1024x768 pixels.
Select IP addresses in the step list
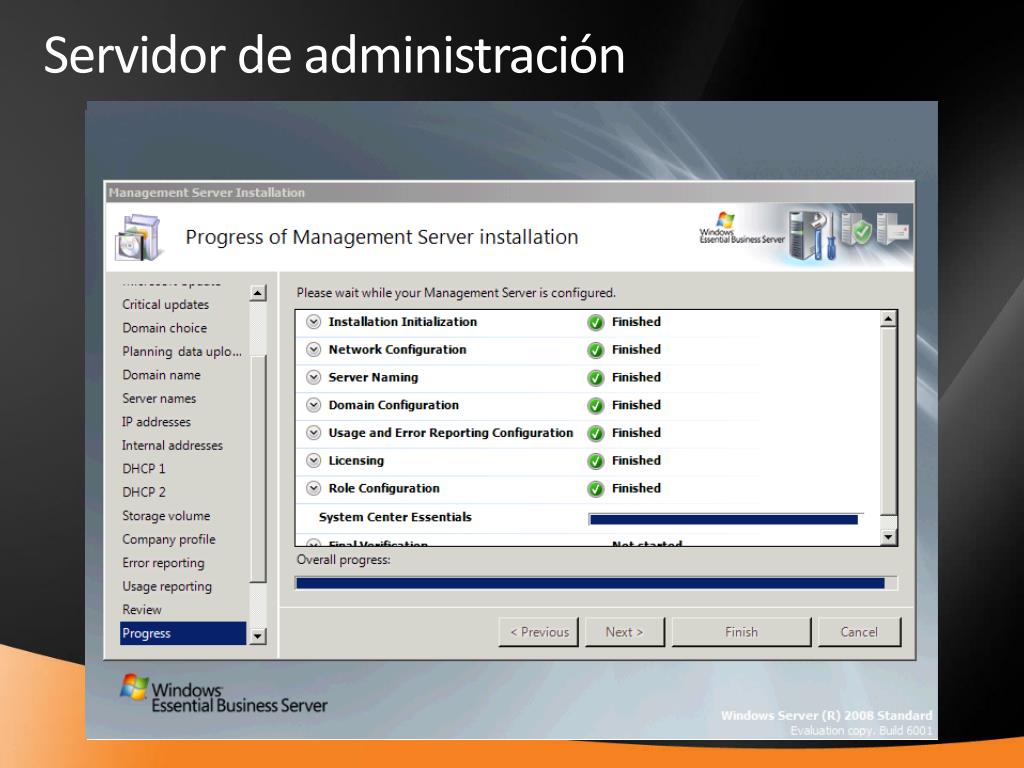point(156,422)
